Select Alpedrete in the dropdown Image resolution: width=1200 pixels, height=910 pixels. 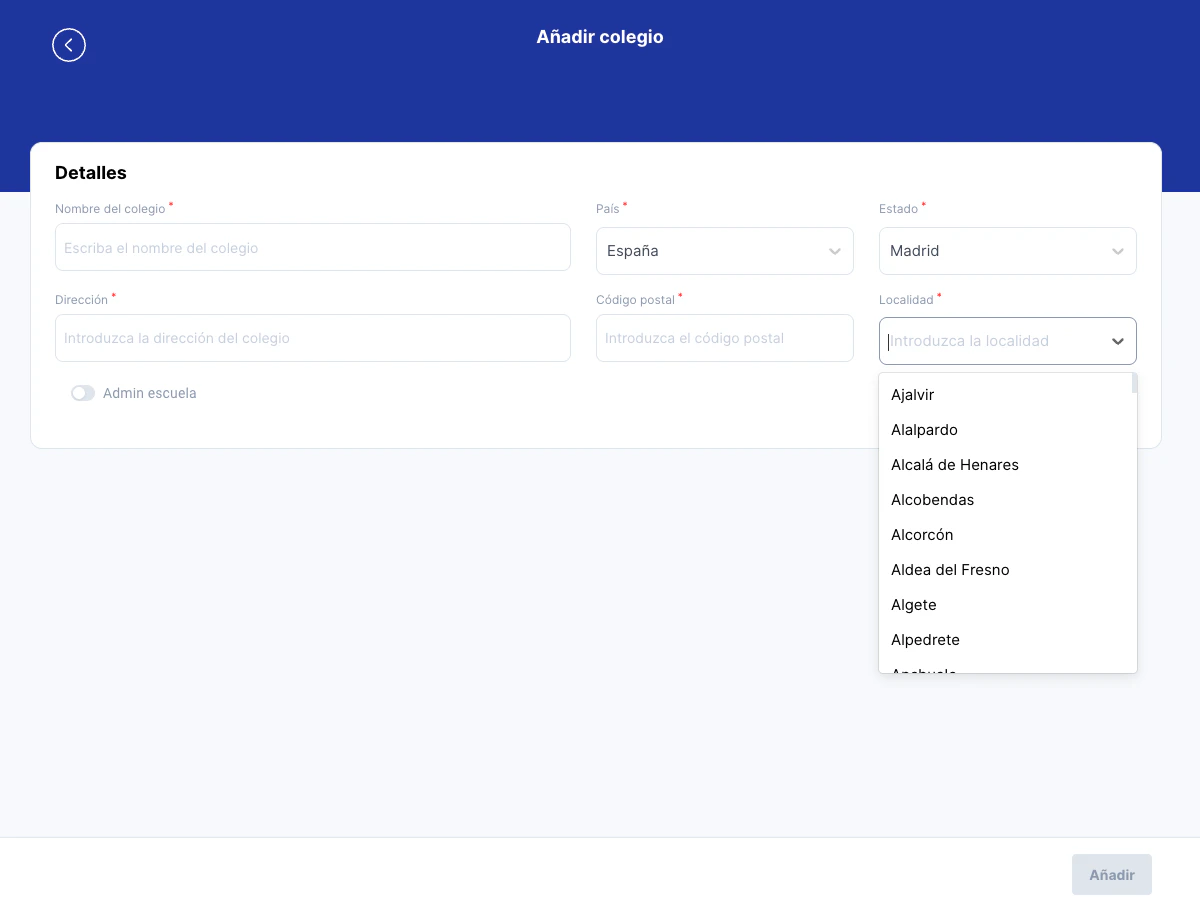pyautogui.click(x=925, y=639)
